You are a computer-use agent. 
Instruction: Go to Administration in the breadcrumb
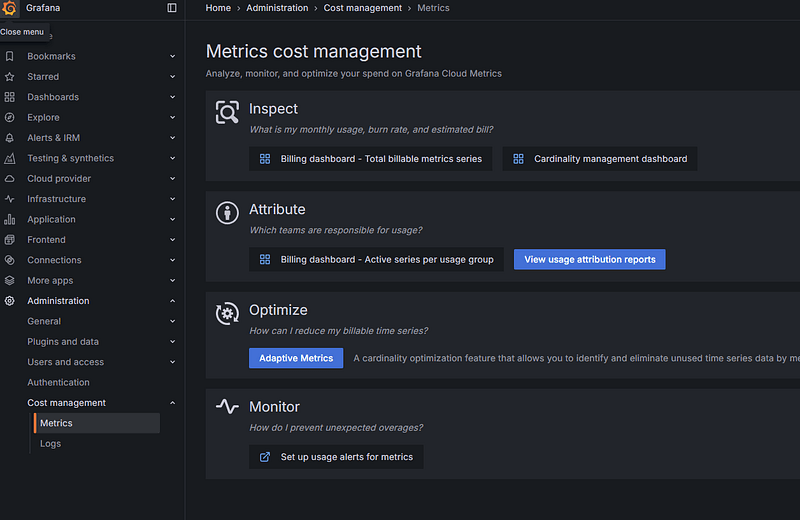point(277,8)
